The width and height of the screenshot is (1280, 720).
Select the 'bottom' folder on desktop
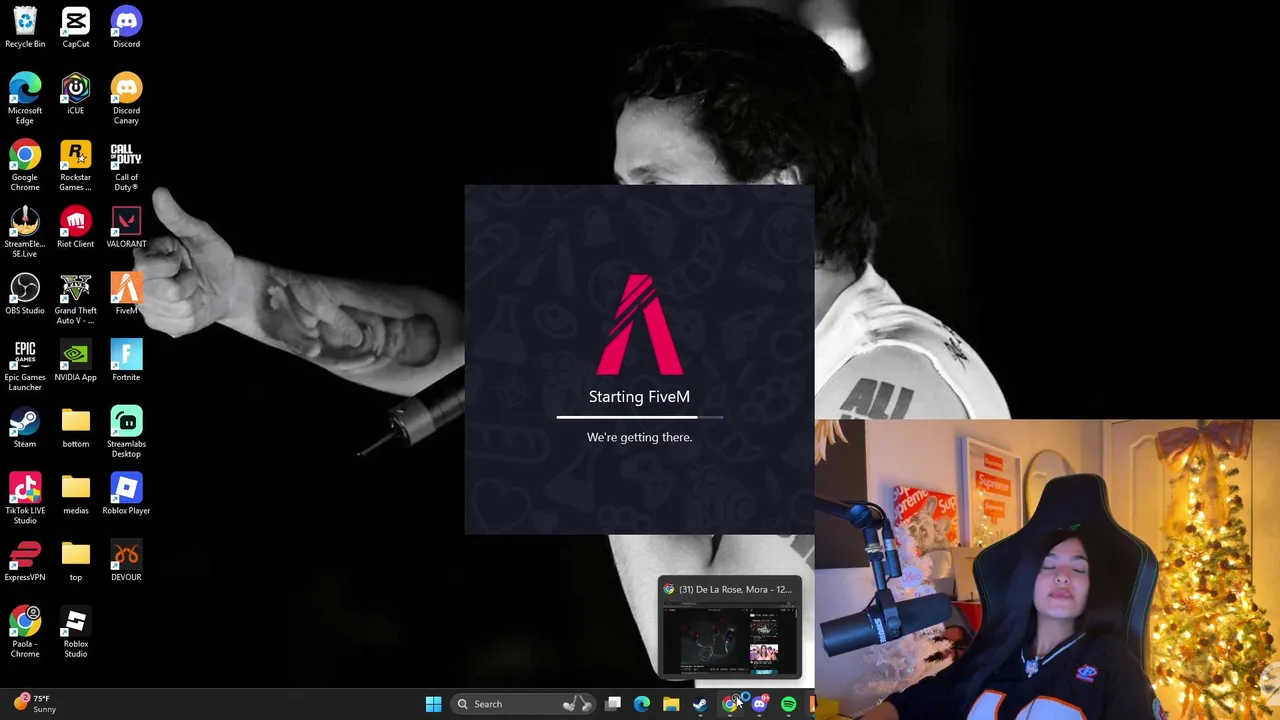(76, 427)
